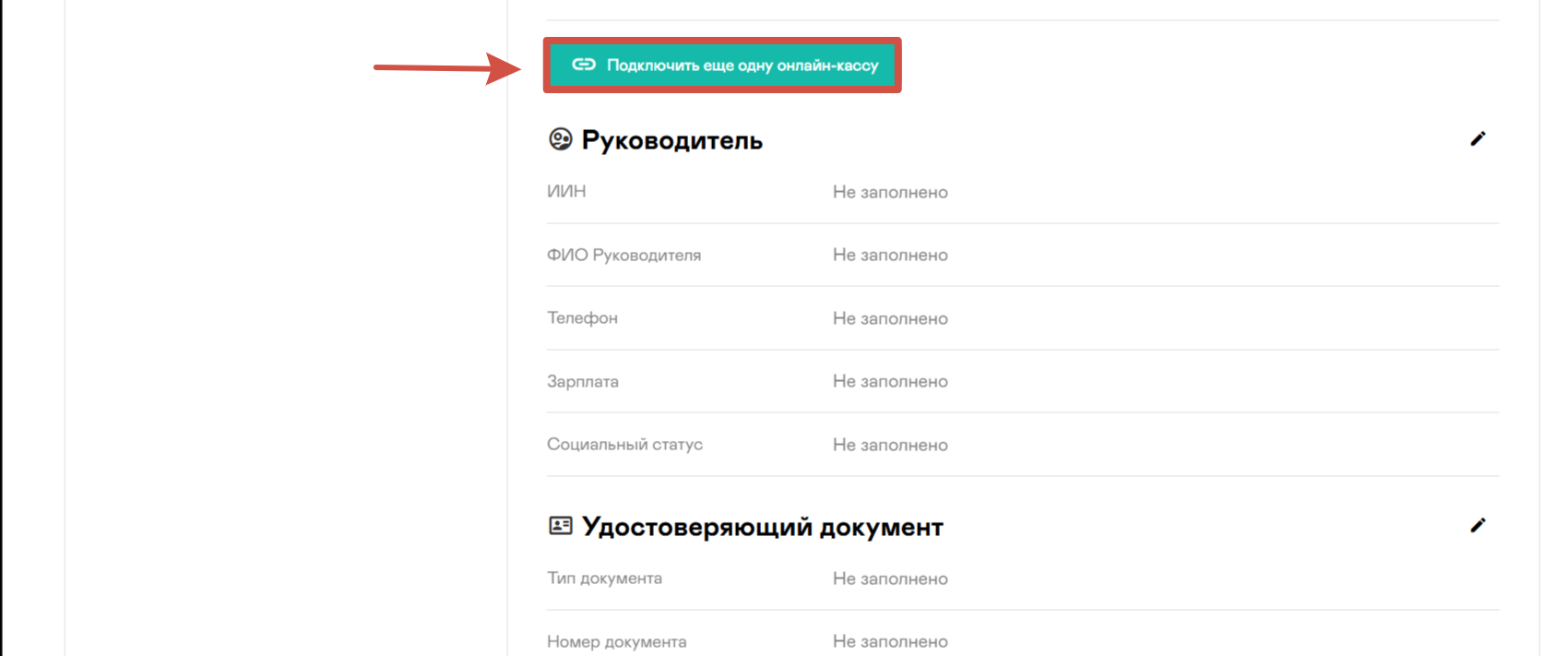Click the ФИО Руководителя label
This screenshot has width=1568, height=656.
point(624,255)
